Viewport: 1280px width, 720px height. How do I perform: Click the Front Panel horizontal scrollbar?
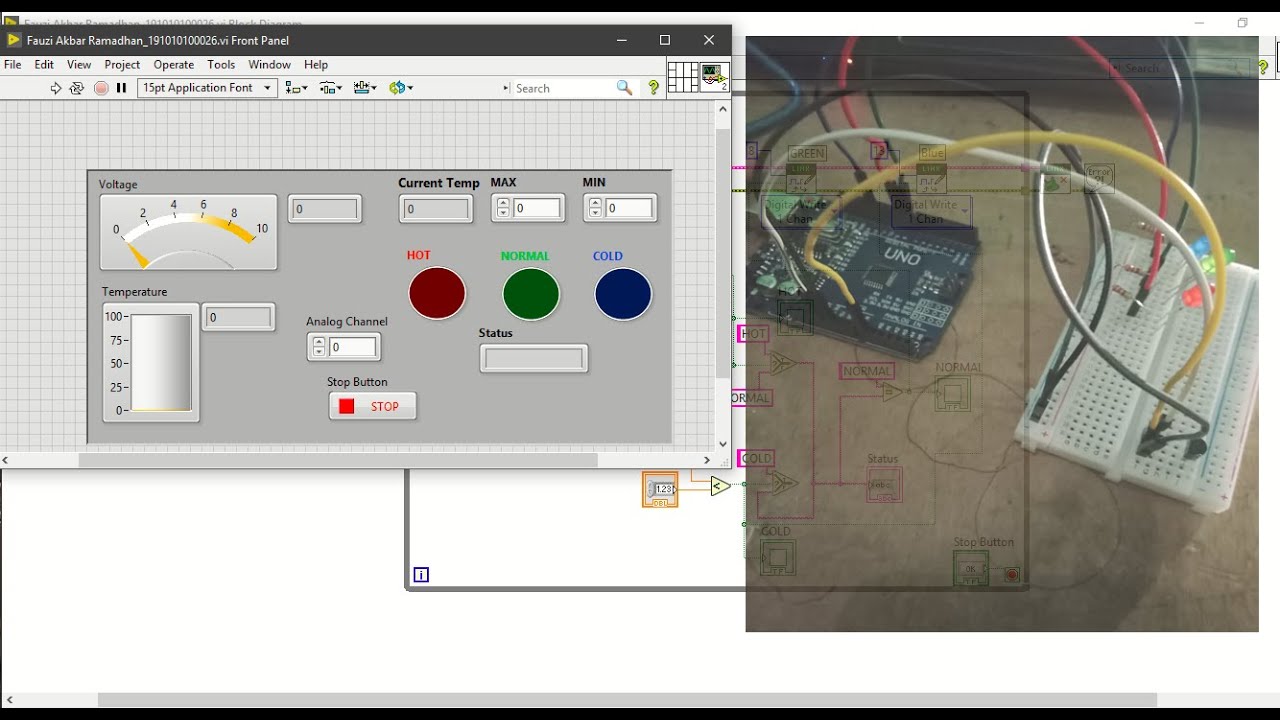point(338,460)
